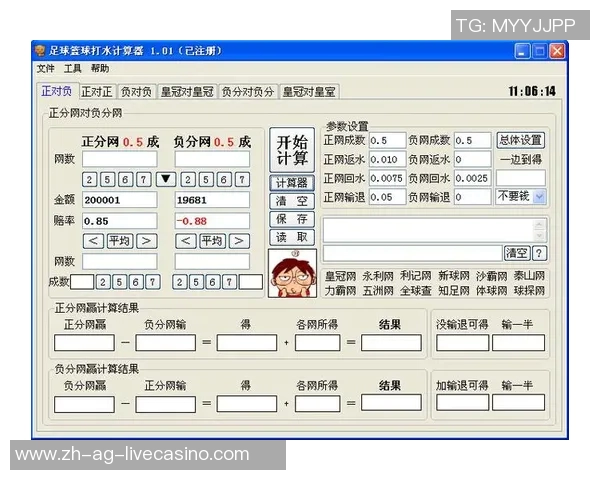
Task: Click the 负分网 金额 field showing 19681
Action: tap(212, 200)
